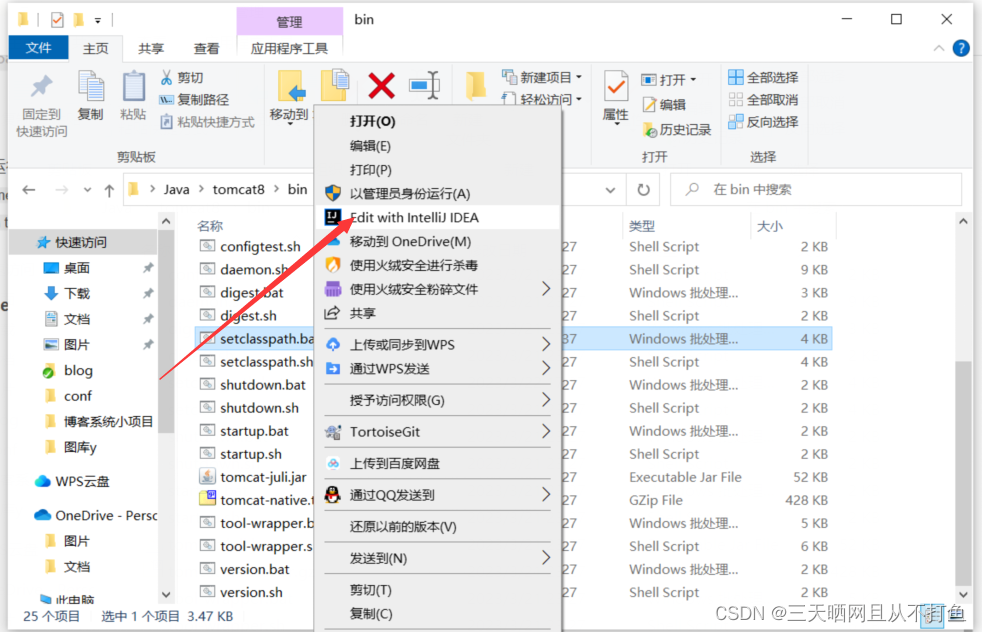982x632 pixels.
Task: Choose Print (打印(P)) in context menu
Action: [x=437, y=170]
